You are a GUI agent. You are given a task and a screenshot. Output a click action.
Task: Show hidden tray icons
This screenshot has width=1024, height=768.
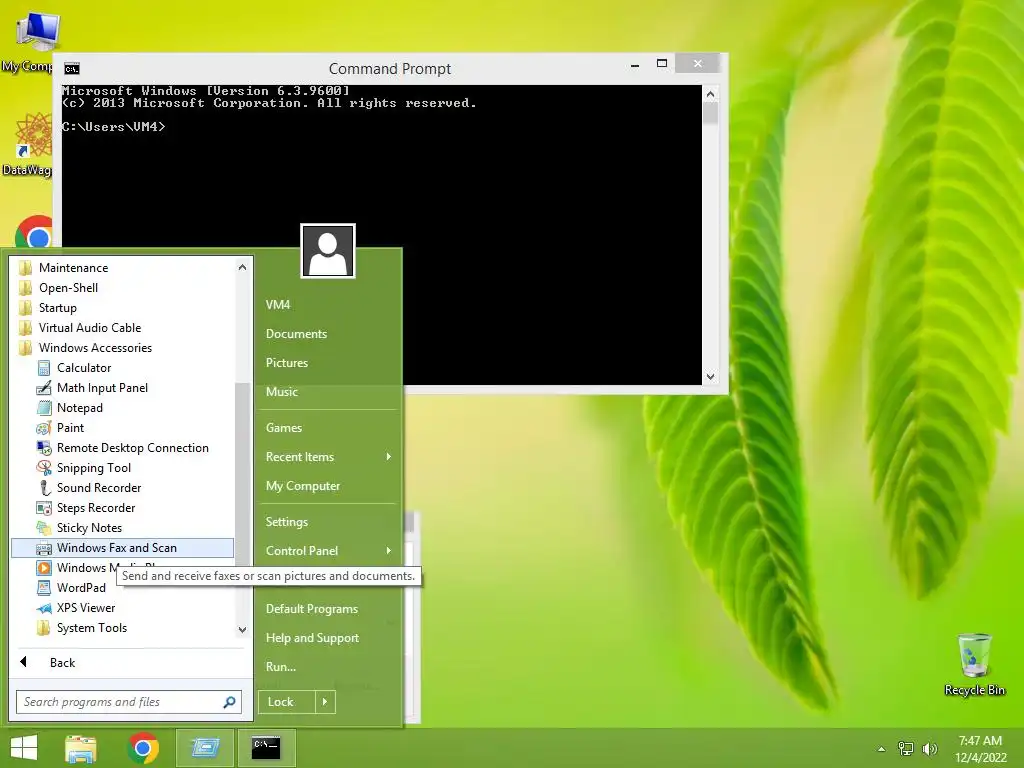point(882,749)
